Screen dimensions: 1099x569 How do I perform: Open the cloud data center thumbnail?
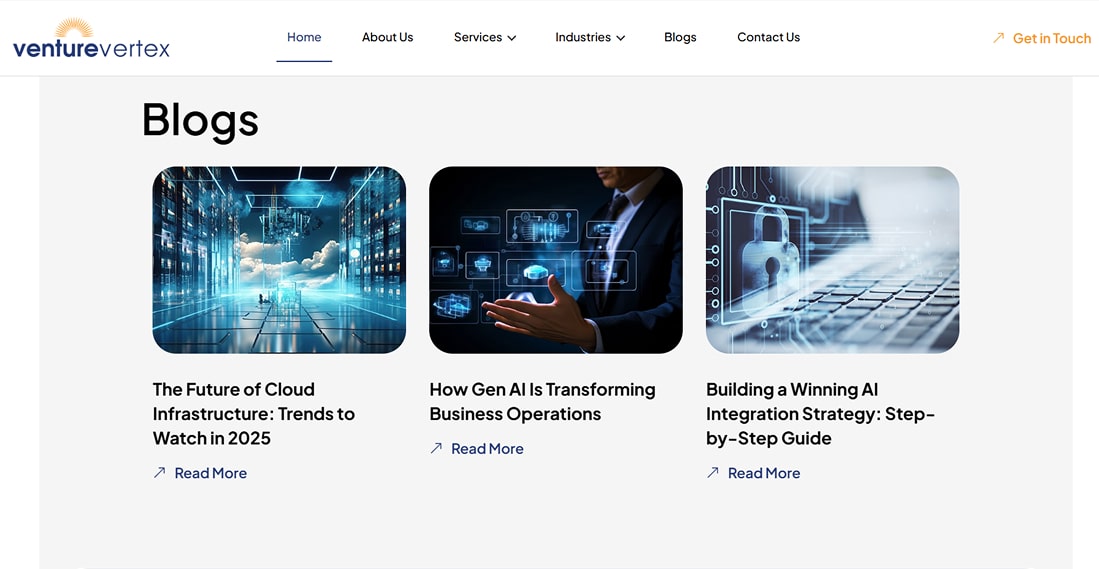[279, 260]
